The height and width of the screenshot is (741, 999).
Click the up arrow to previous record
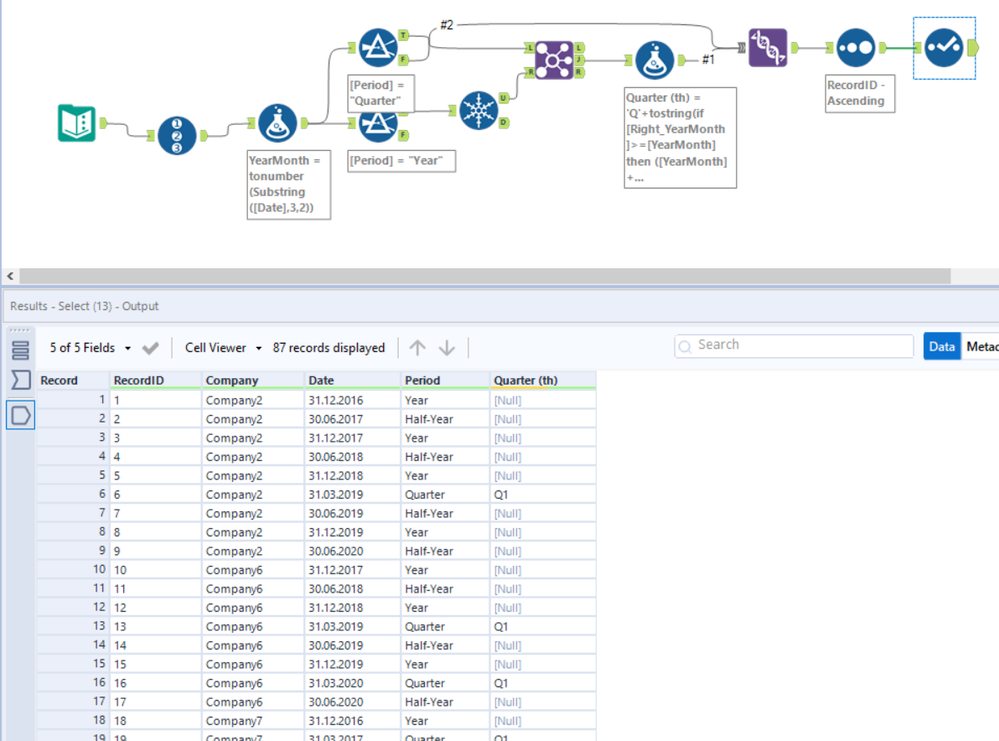(417, 348)
